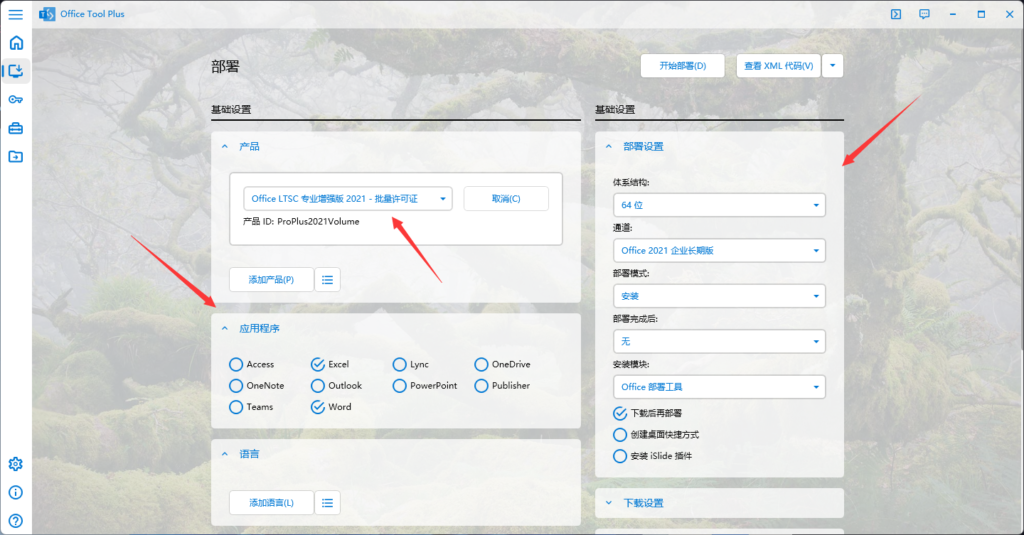Screen dimensions: 1024x535
Task: Enable the Outlook application
Action: [x=336, y=386]
